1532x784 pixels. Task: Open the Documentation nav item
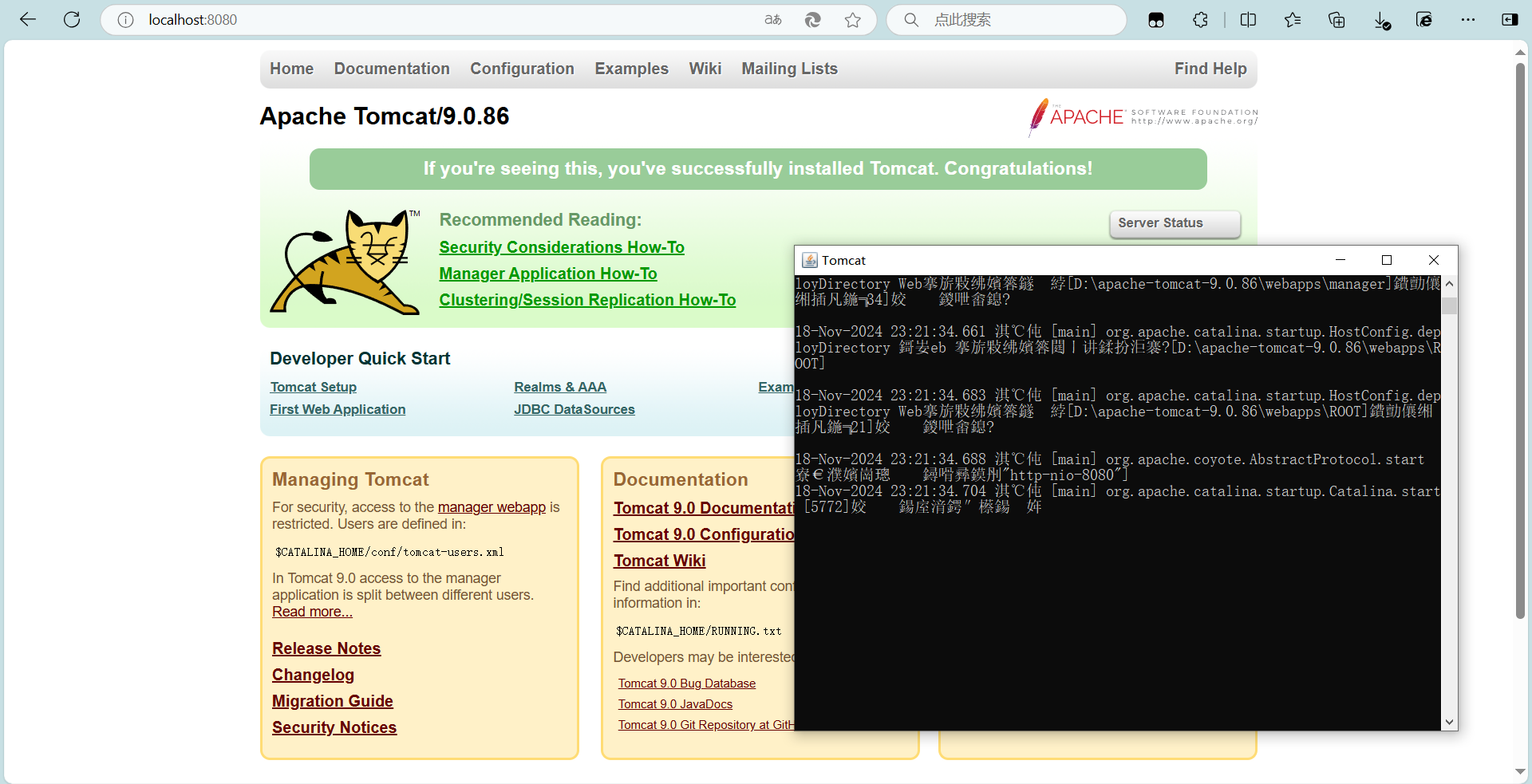[x=392, y=69]
